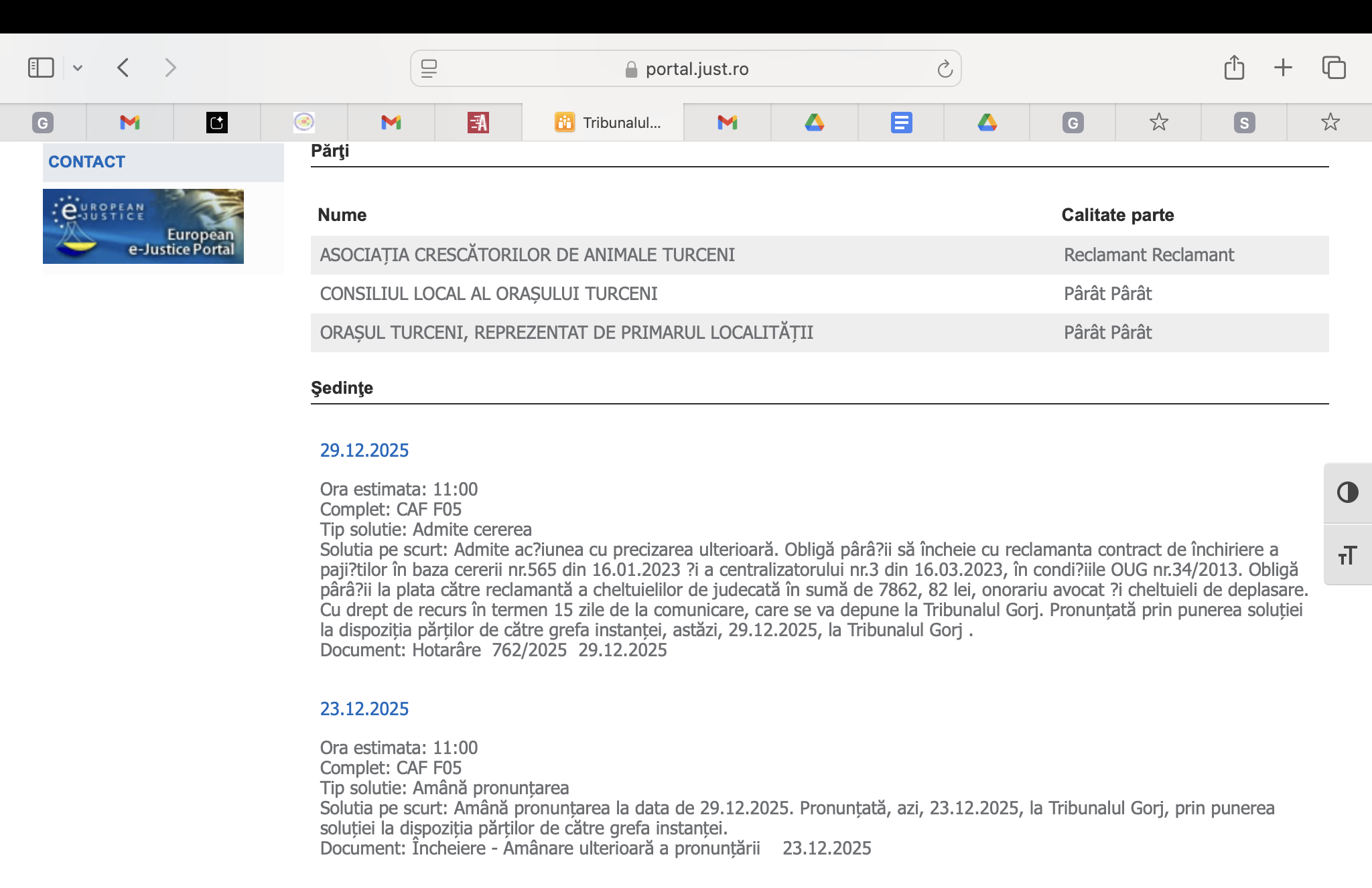Show the tab overview grid

[1334, 68]
